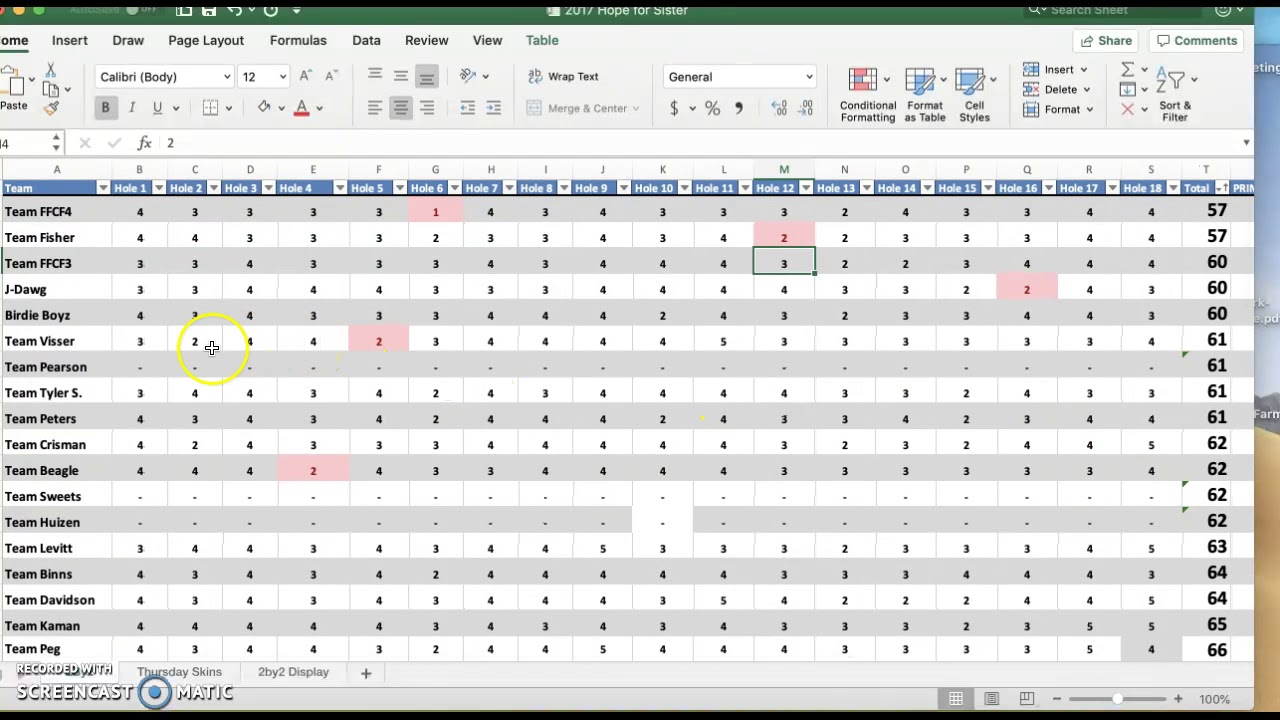
Task: Click the formula bar showing 2
Action: (x=700, y=143)
